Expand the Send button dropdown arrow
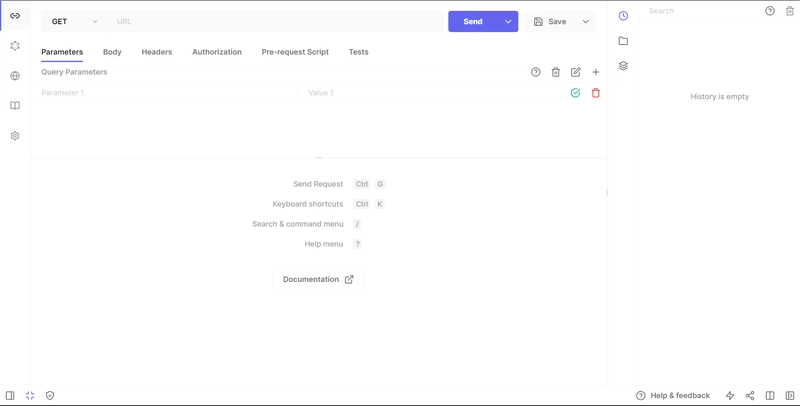The width and height of the screenshot is (800, 406). 508,21
